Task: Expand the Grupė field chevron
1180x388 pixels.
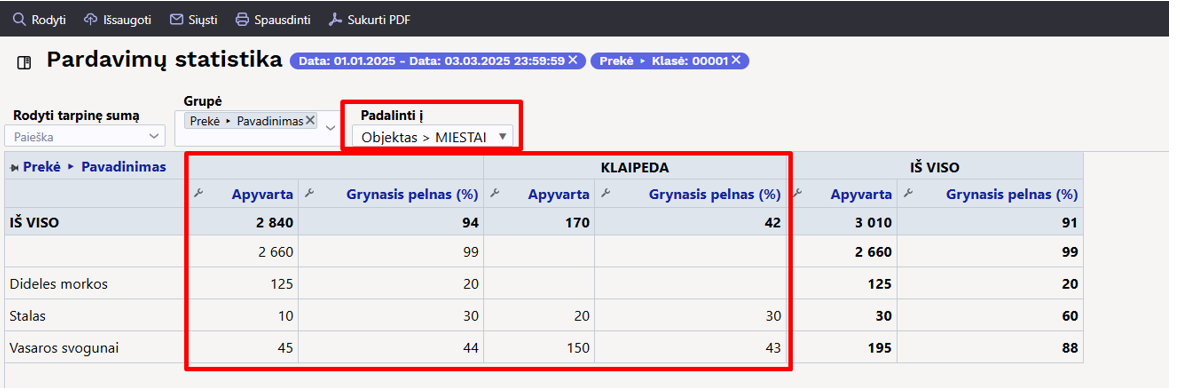Action: 330,128
